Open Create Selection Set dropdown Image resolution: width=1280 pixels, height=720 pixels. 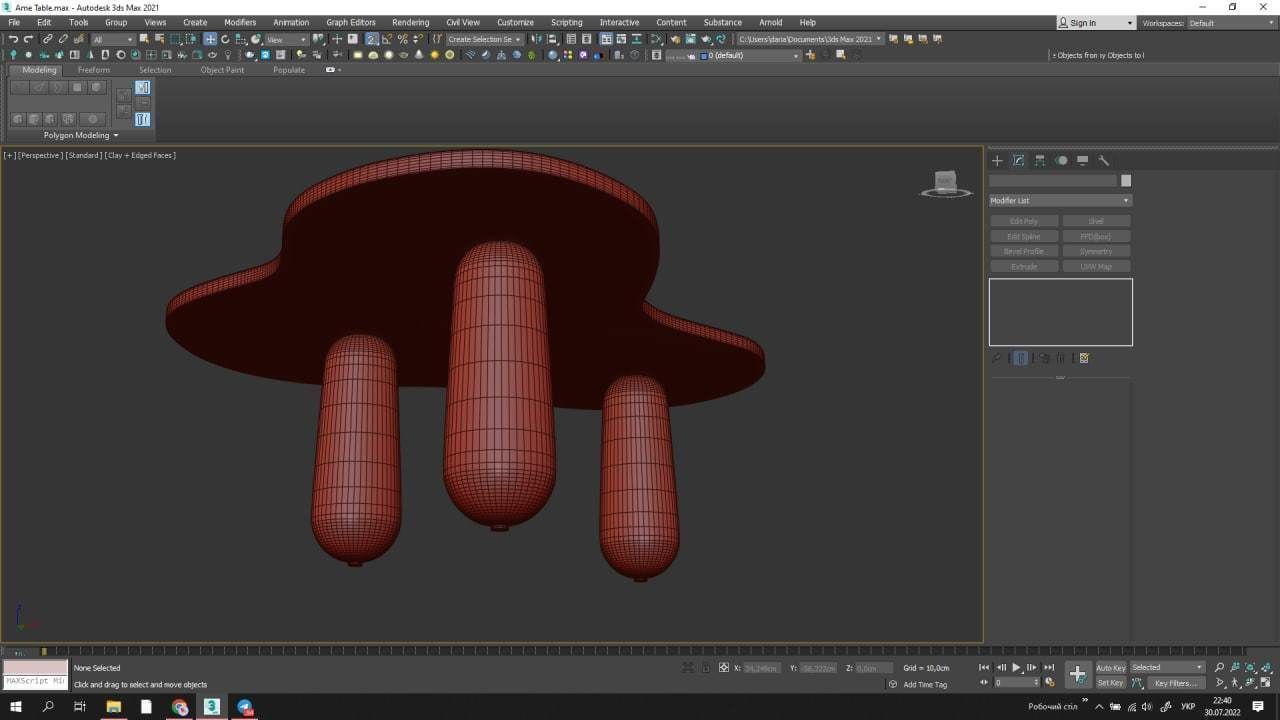click(484, 39)
